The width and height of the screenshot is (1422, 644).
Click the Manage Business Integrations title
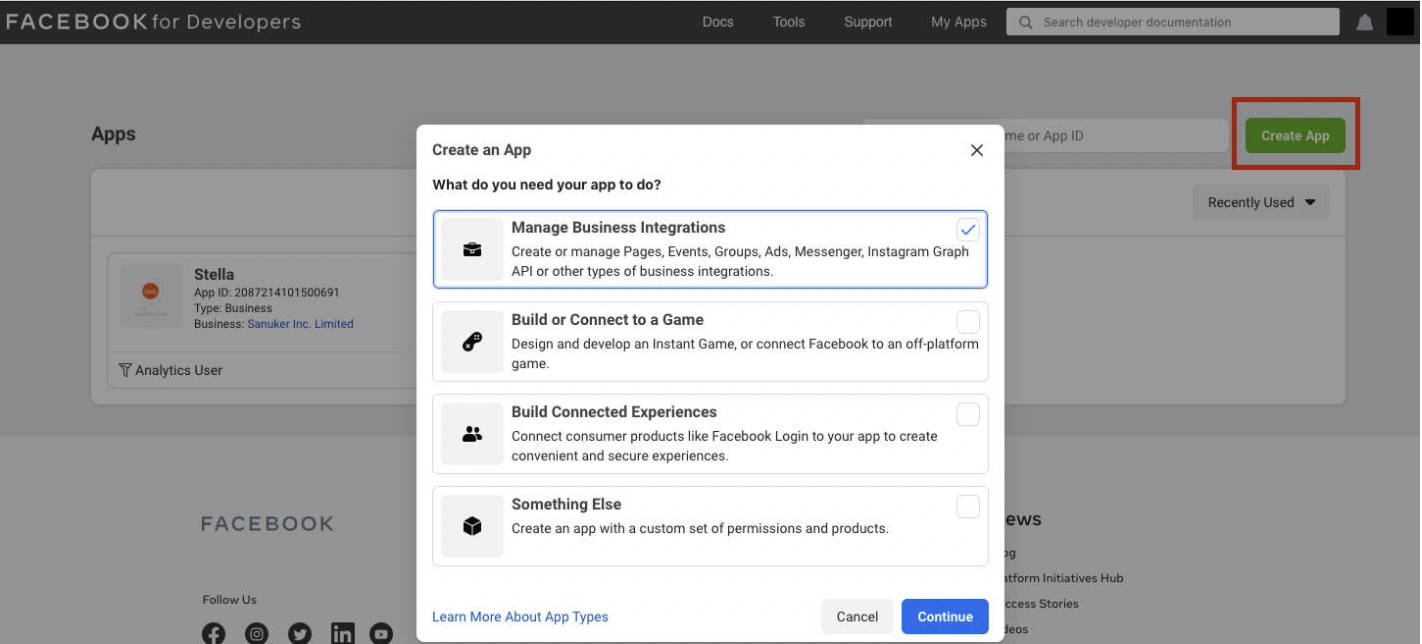coord(618,227)
